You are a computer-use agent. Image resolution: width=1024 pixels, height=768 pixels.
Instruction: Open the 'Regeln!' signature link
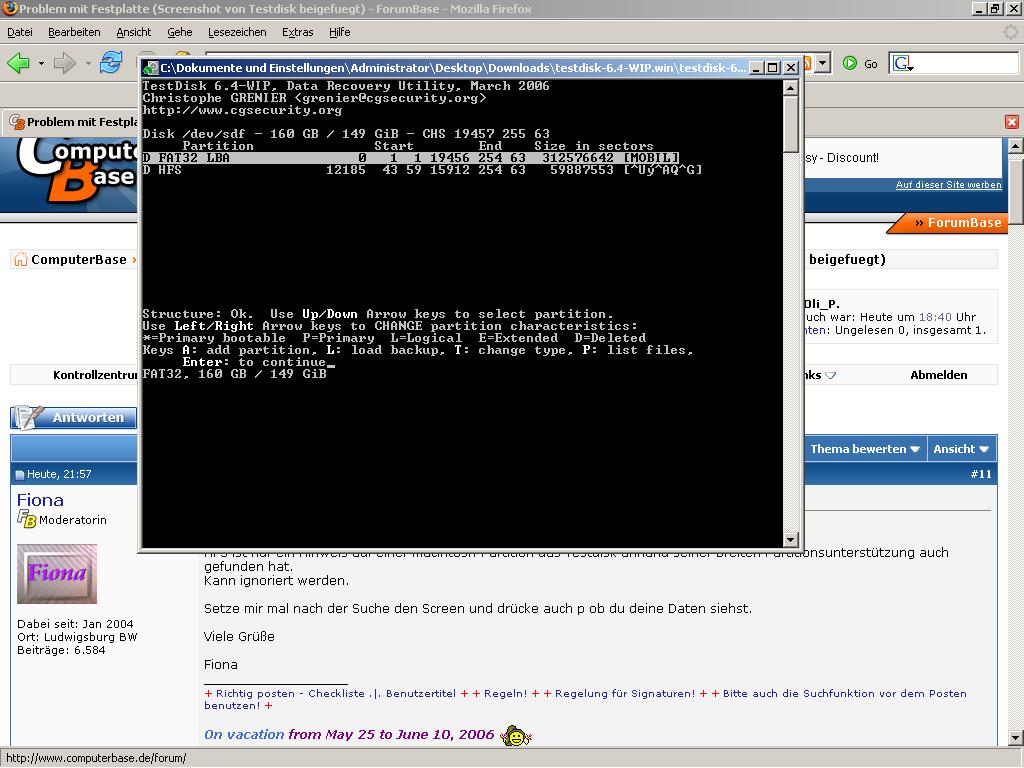pos(505,694)
